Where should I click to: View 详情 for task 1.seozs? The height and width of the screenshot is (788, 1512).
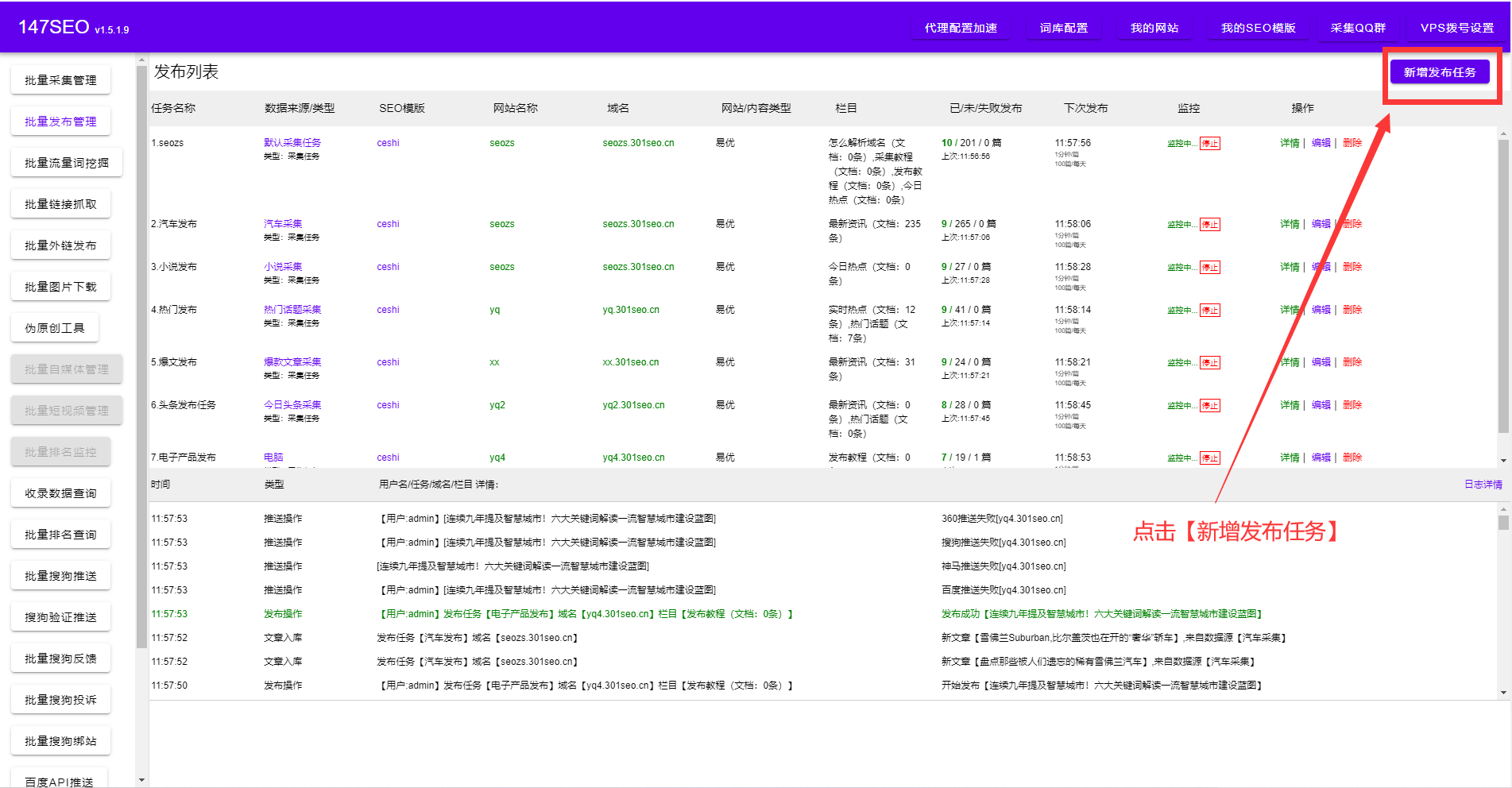pos(1290,143)
